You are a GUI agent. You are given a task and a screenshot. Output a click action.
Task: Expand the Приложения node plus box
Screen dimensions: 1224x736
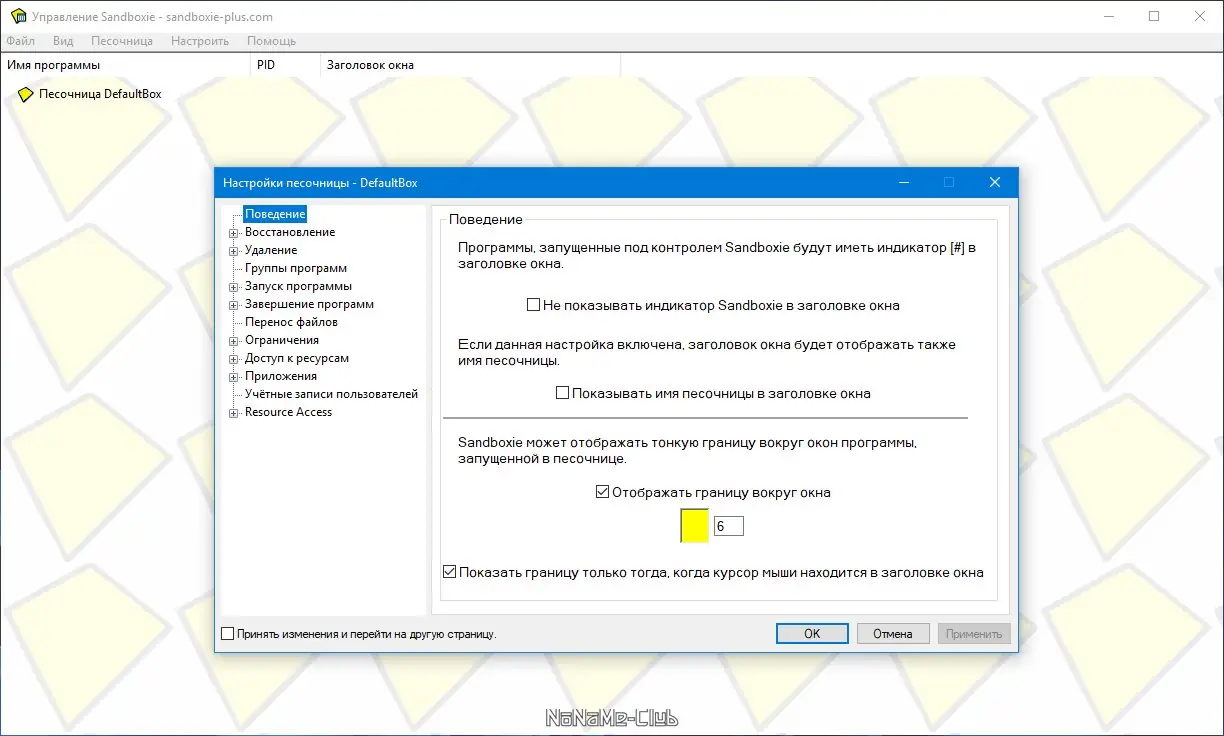[233, 377]
